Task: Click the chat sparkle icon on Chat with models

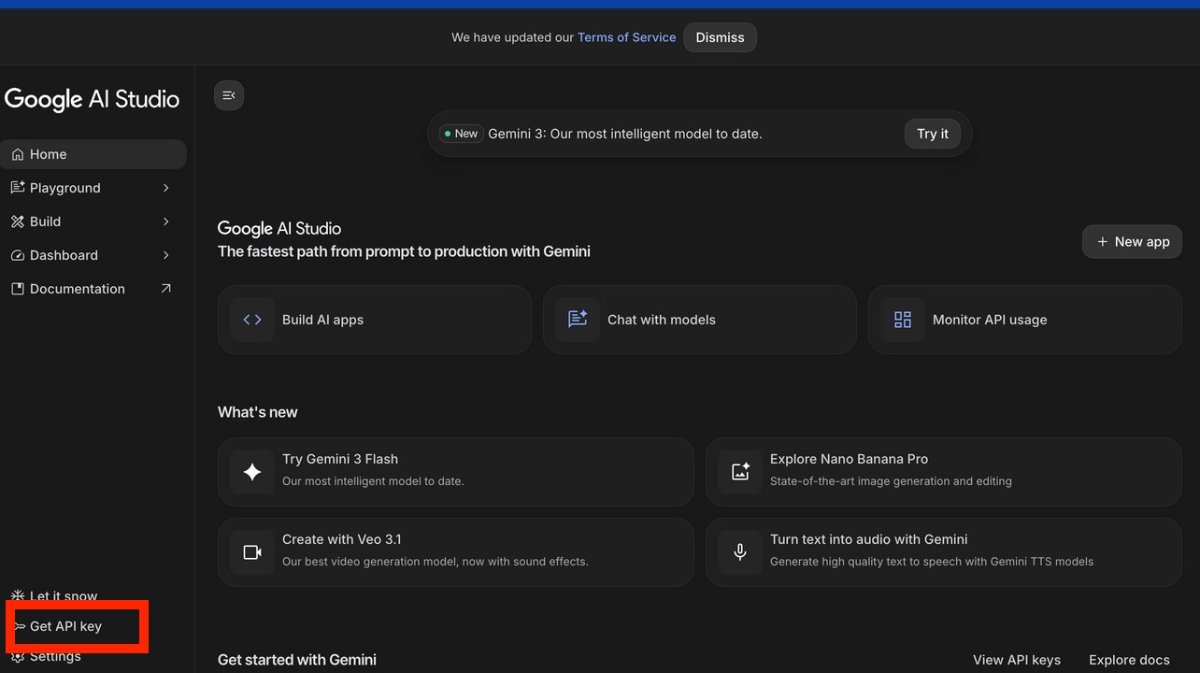Action: click(577, 320)
